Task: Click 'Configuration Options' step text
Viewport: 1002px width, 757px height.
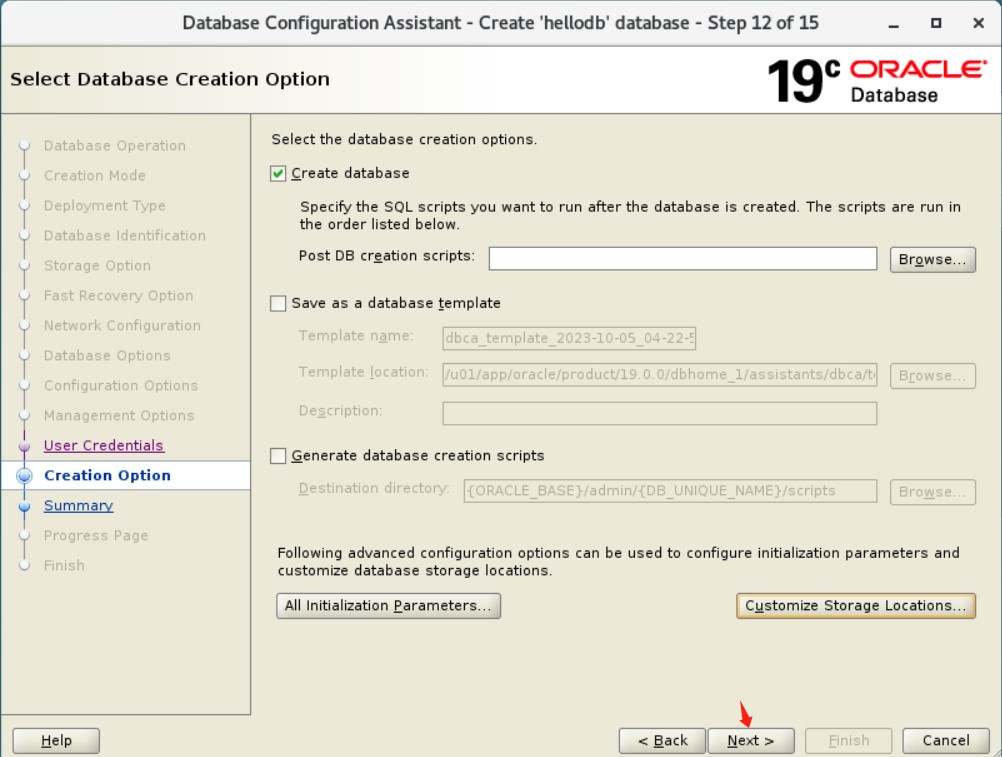Action: pos(121,386)
